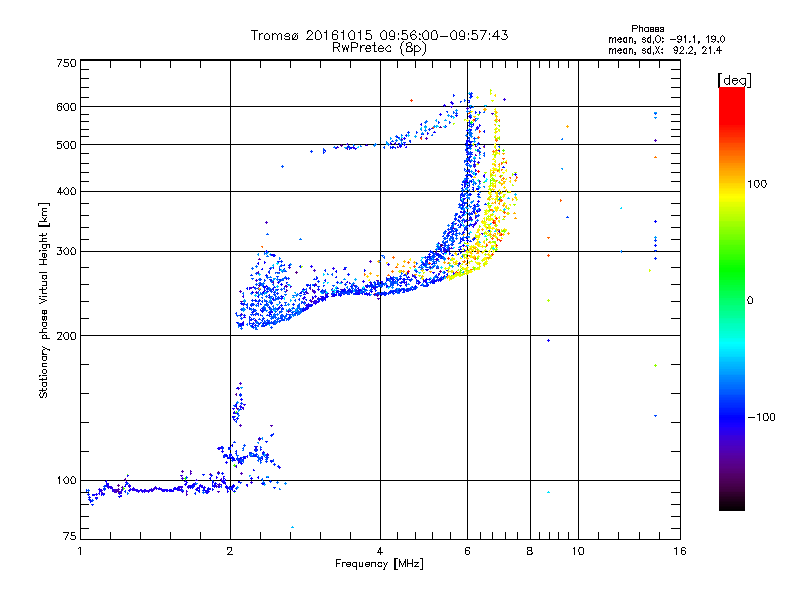The width and height of the screenshot is (800, 600).
Task: Click the colorbar at the 100 mark
Action: (732, 184)
